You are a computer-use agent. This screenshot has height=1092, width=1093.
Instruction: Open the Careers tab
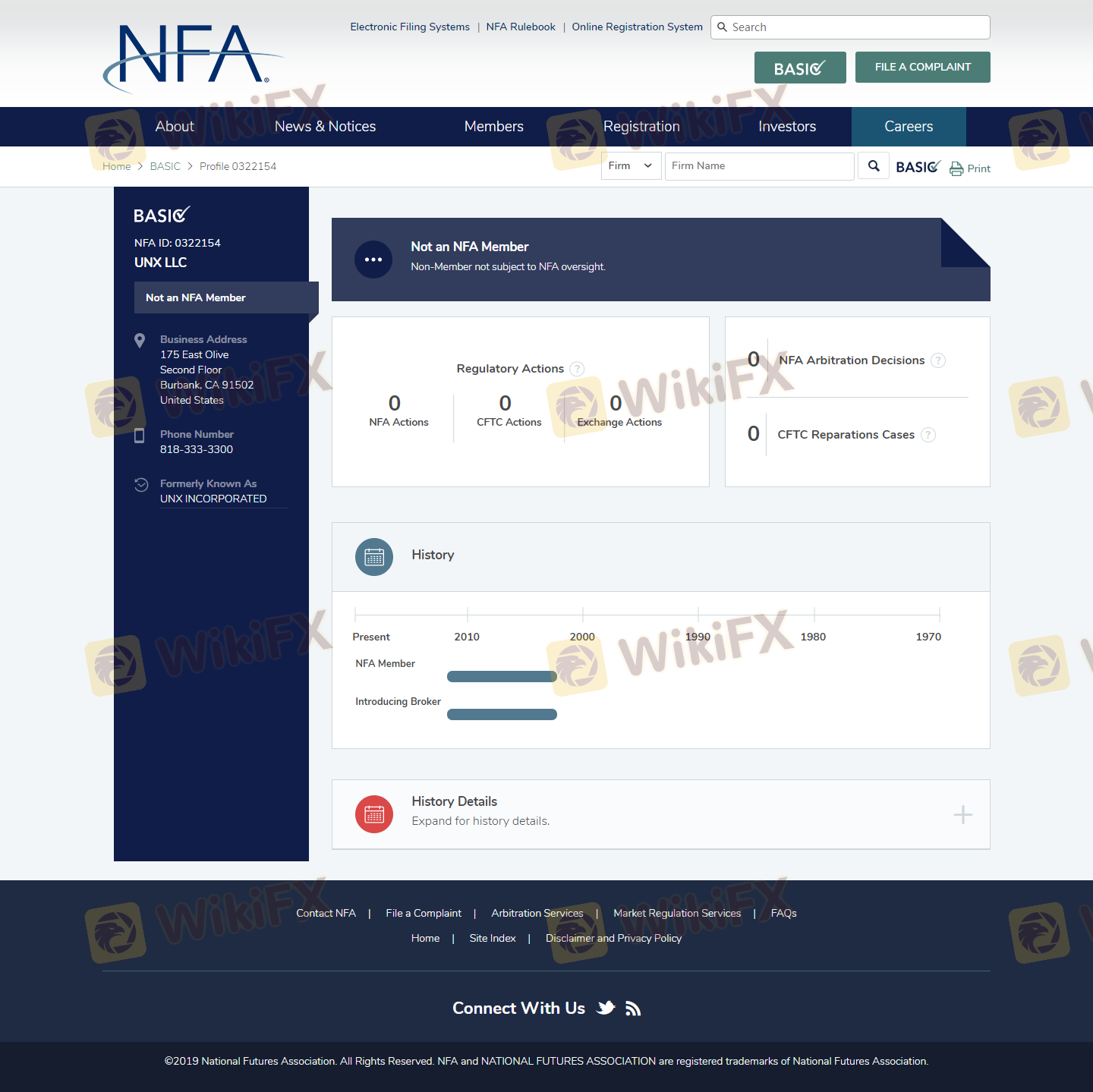(x=909, y=127)
